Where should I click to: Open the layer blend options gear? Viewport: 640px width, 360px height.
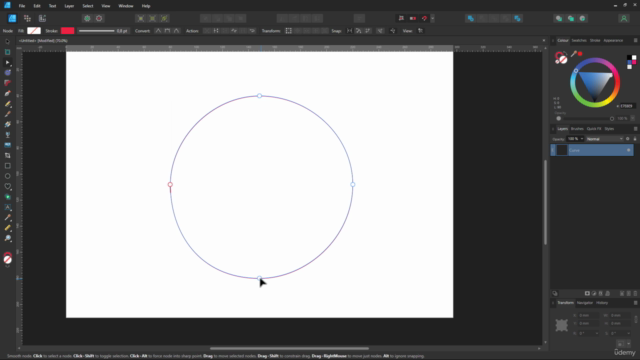[x=628, y=139]
